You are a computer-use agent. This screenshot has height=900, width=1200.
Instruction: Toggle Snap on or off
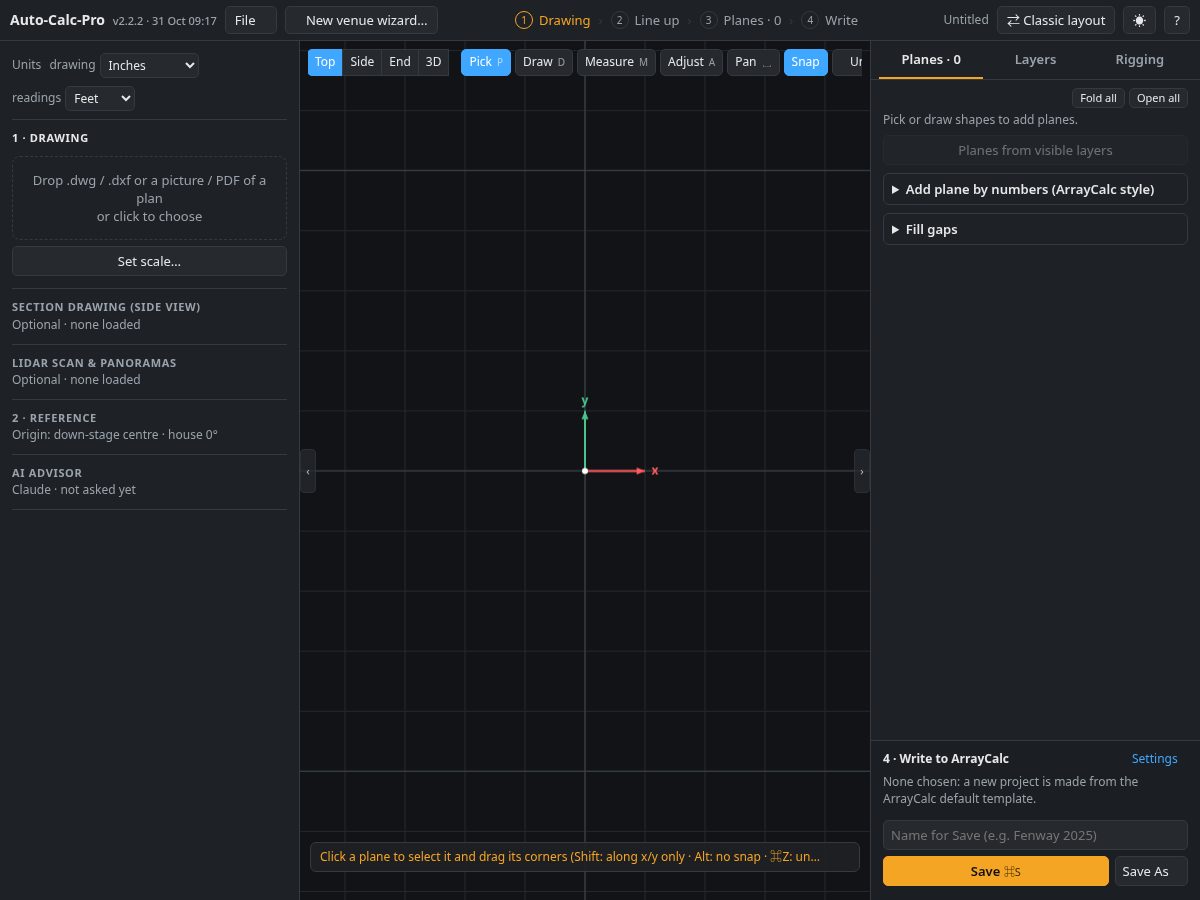pyautogui.click(x=806, y=62)
